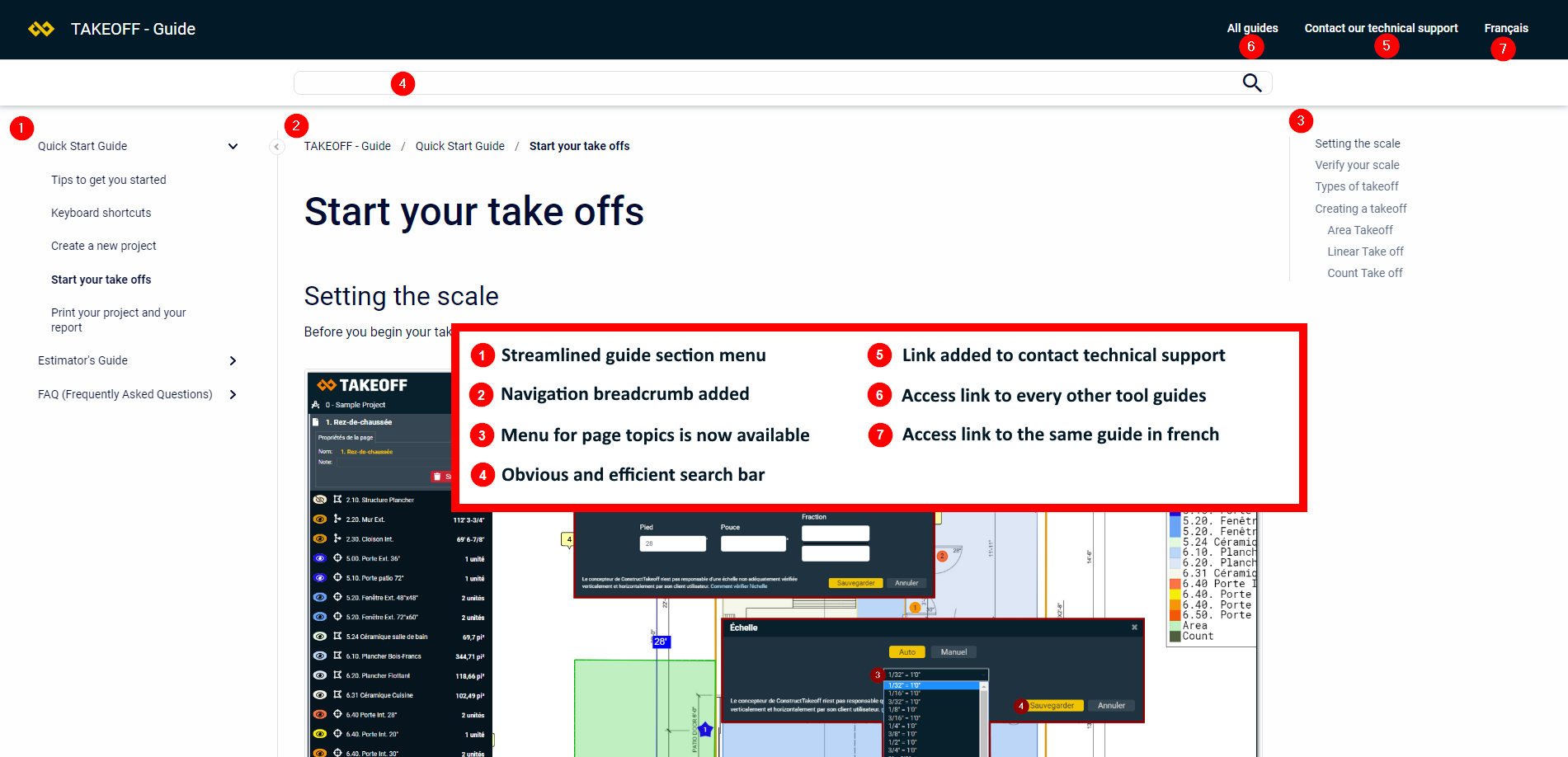
Task: Click the page icon beside 1. Rez-de-chaussée
Action: (x=315, y=422)
